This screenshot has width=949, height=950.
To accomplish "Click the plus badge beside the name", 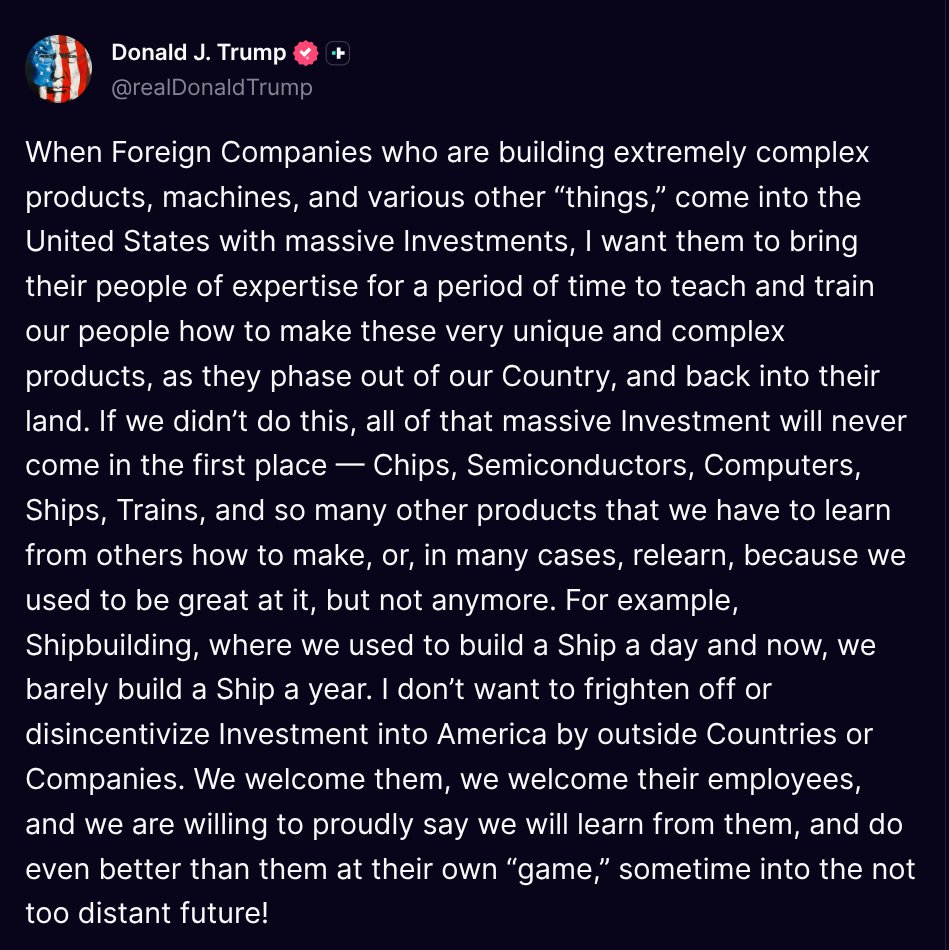I will coord(337,53).
